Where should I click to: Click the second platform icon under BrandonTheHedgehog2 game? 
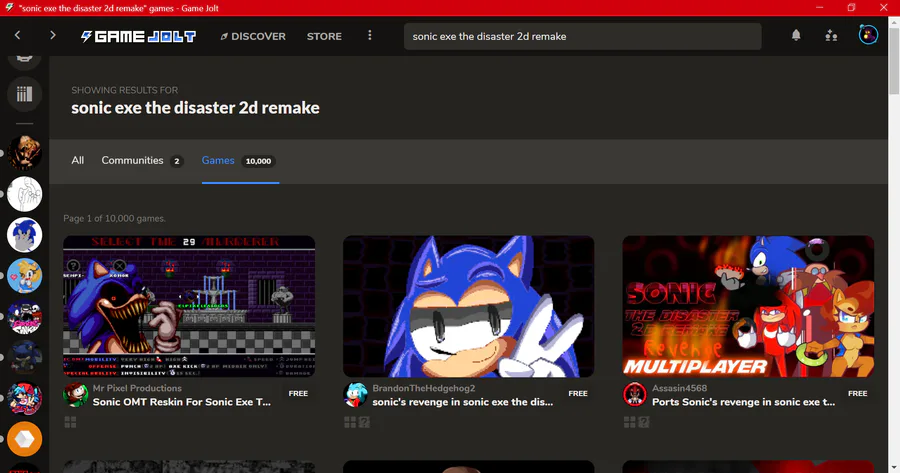[x=364, y=422]
